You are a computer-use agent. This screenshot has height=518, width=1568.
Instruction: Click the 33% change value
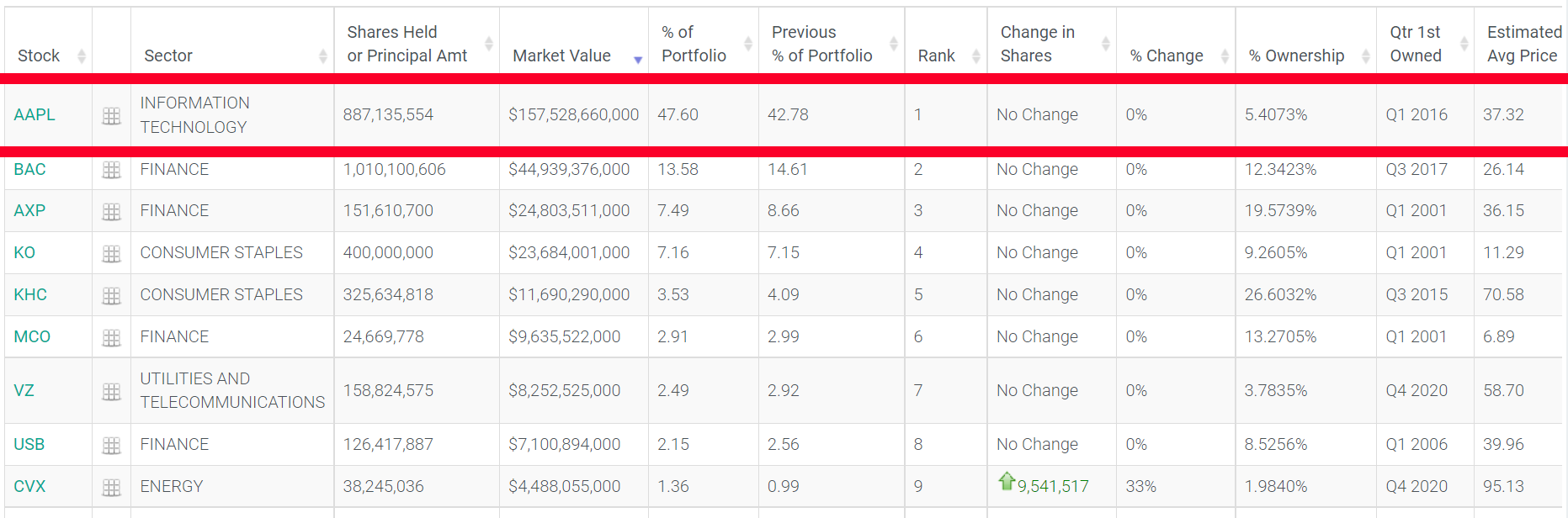1141,486
